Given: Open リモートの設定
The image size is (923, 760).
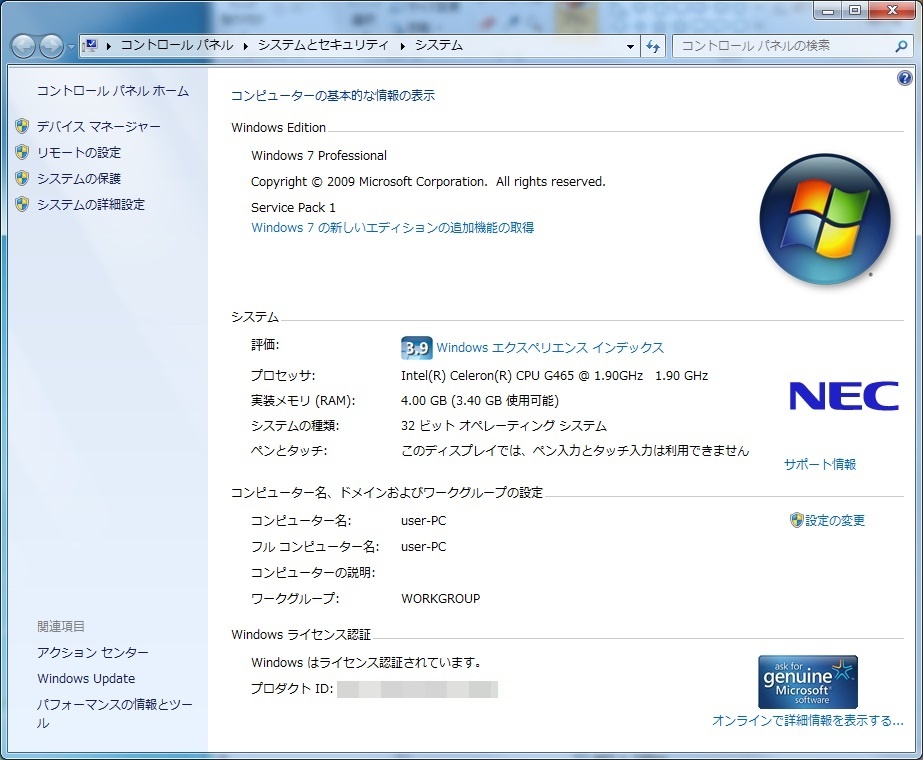Looking at the screenshot, I should tap(79, 152).
